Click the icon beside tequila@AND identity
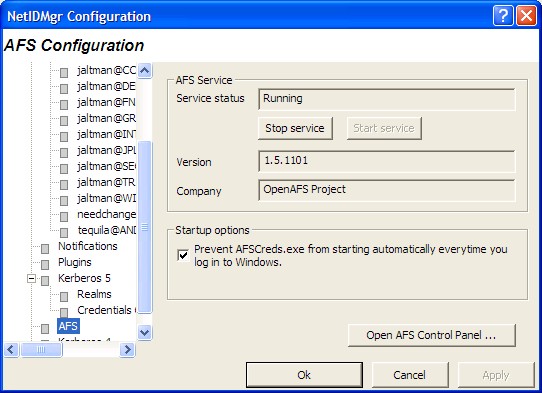Viewport: 542px width, 393px height. 64,232
